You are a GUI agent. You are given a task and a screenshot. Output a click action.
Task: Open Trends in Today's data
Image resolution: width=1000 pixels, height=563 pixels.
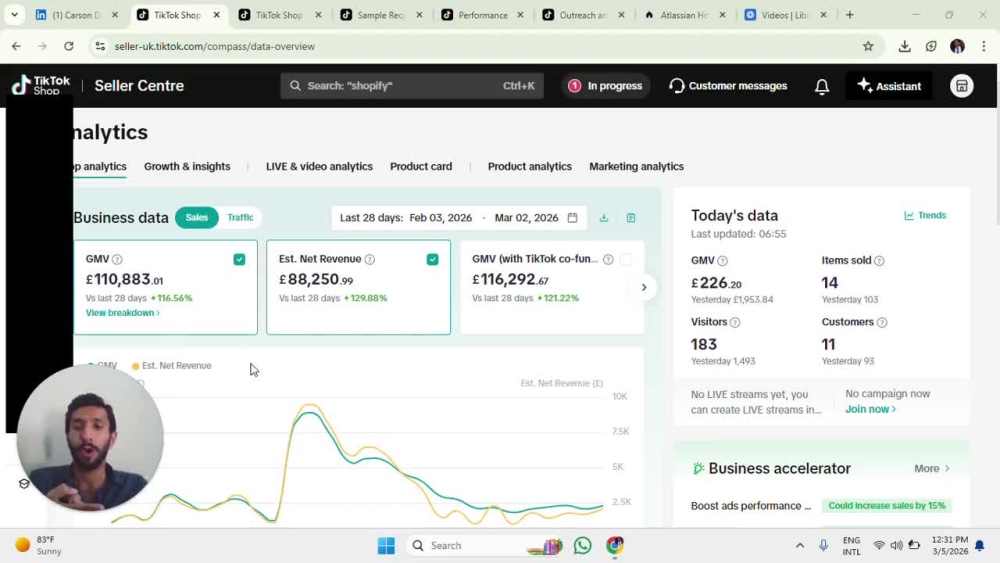pos(925,216)
